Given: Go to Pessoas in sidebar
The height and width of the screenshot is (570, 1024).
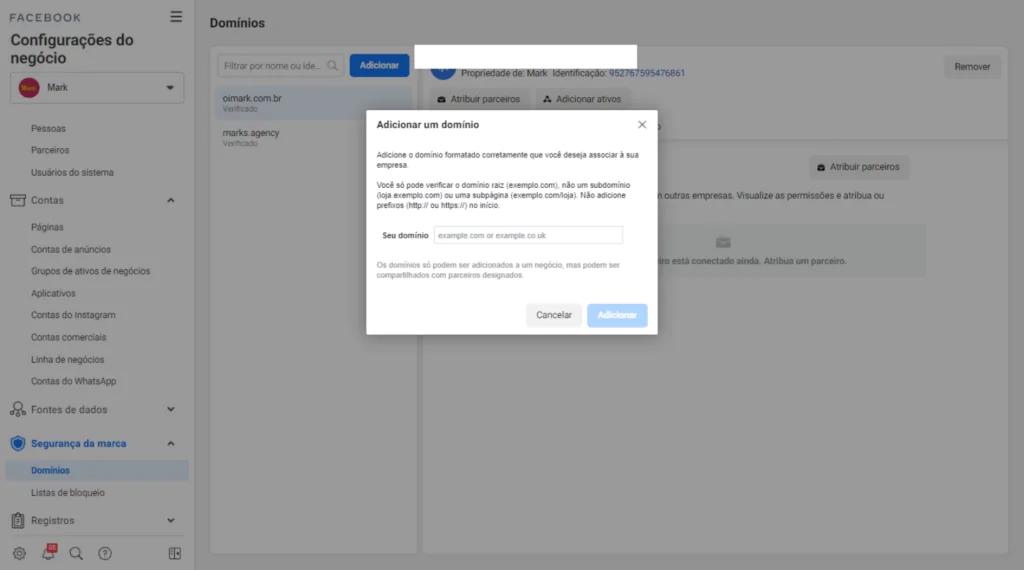Looking at the screenshot, I should pos(48,129).
